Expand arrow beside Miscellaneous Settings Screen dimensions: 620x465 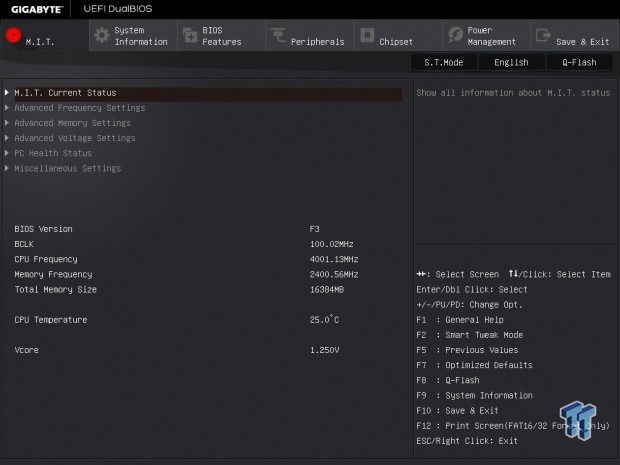(x=7, y=168)
